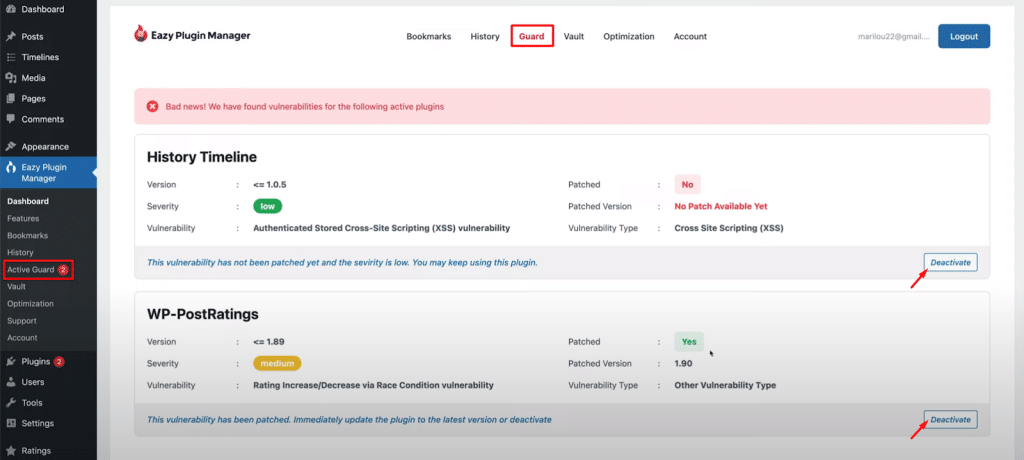Click the Dashboard gauge icon in sidebar
Viewport: 1024px width, 460px height.
coord(10,9)
